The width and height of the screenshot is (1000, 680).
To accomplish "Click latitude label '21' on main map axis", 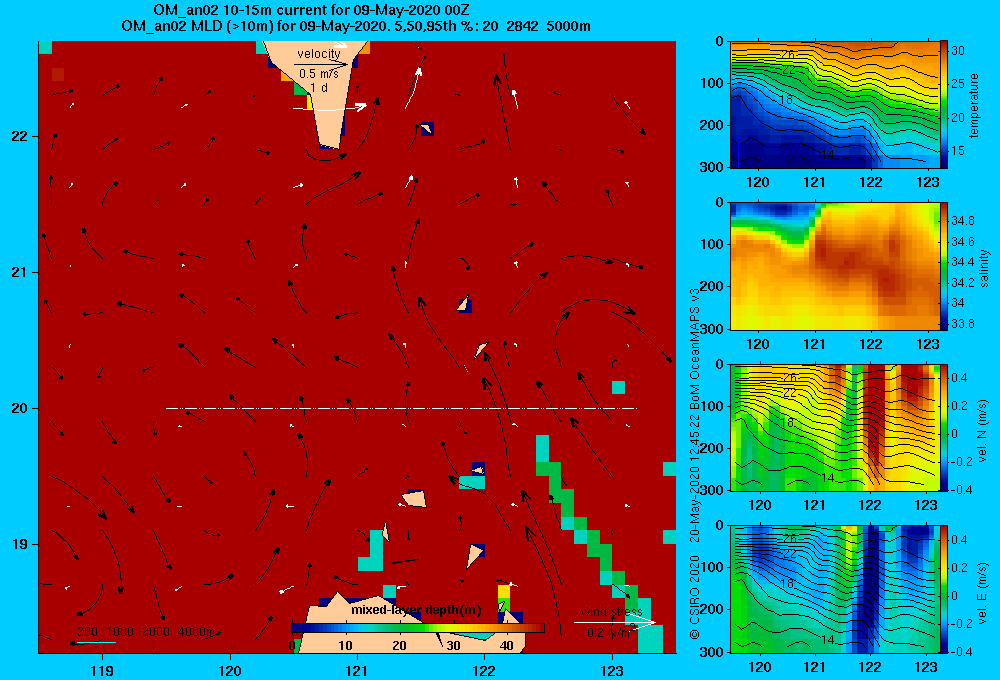I will [x=19, y=272].
